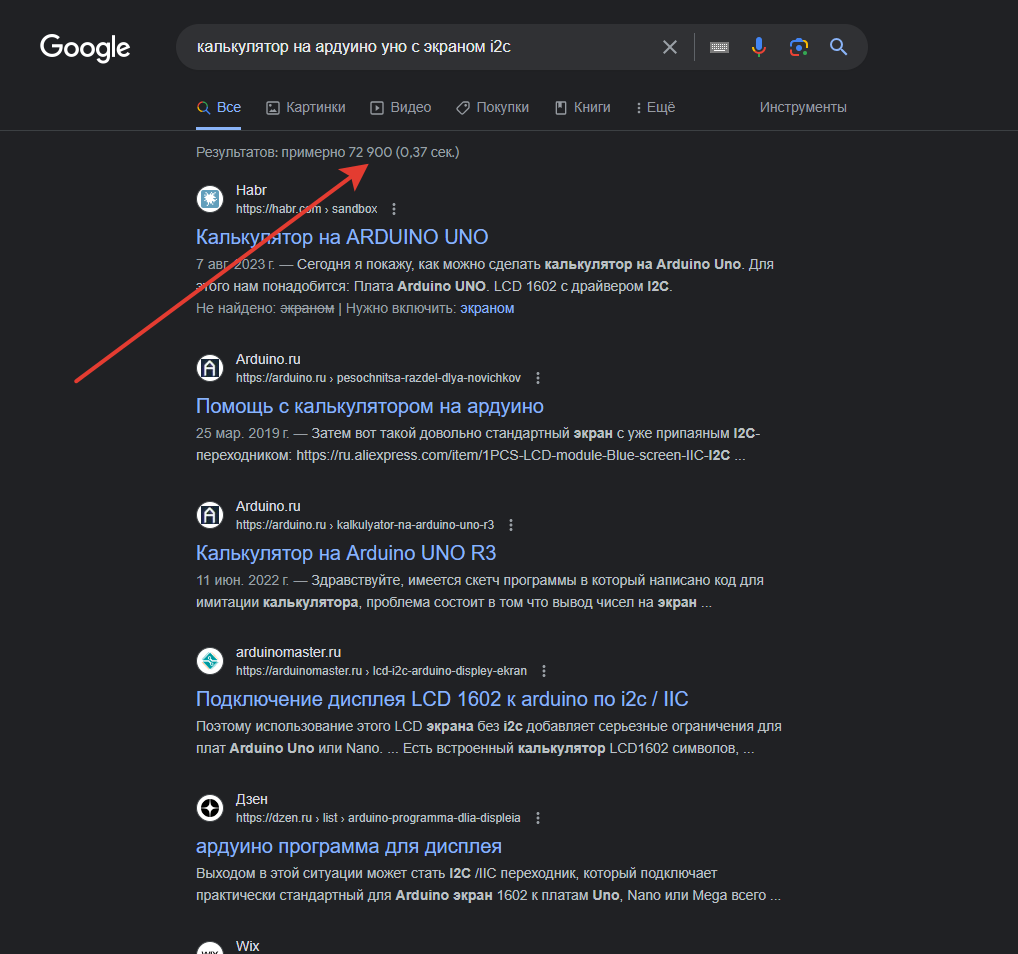This screenshot has height=954, width=1018.
Task: Open three-dot menu for arduinomaster.ru result
Action: coord(543,671)
